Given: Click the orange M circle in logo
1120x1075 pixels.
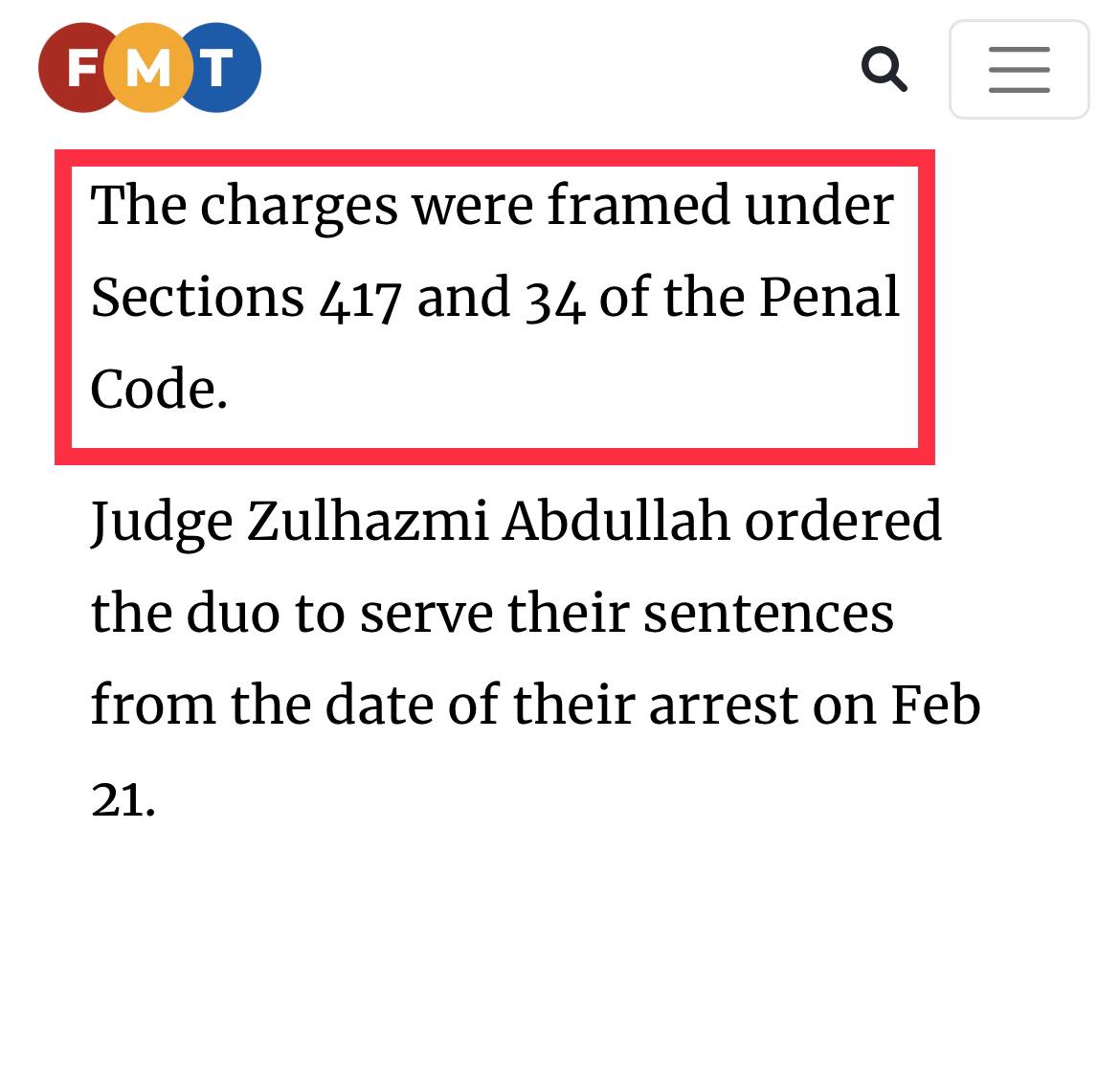Looking at the screenshot, I should 148,68.
